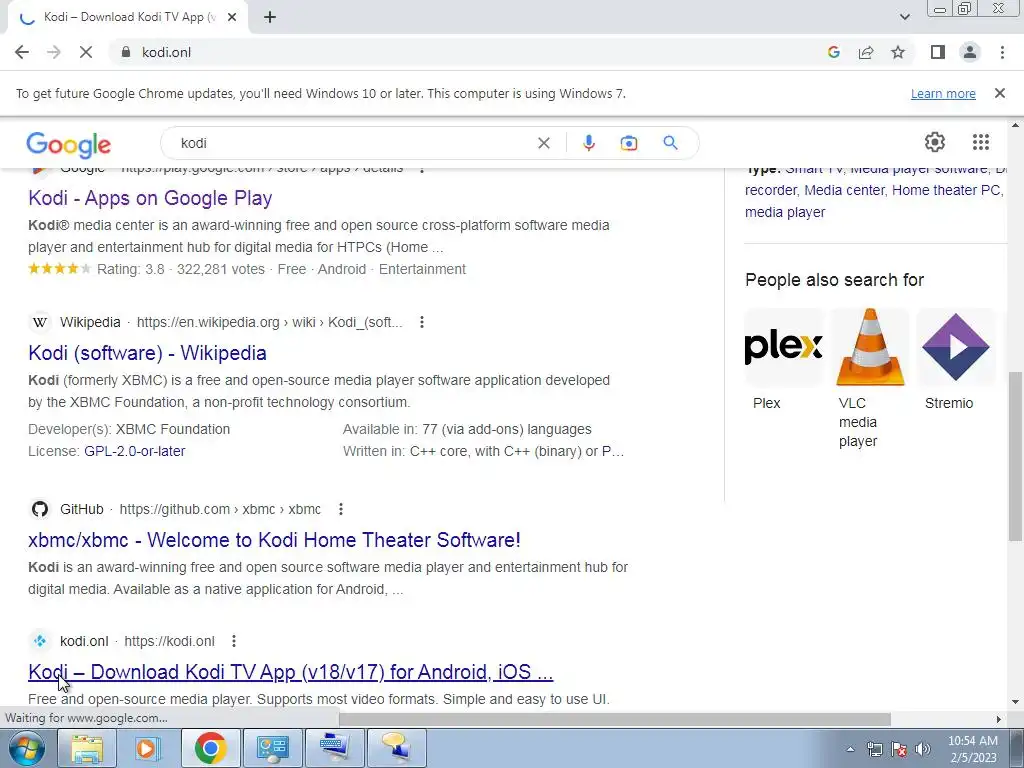1024x768 pixels.
Task: Click the GitHub favicon
Action: pos(40,509)
